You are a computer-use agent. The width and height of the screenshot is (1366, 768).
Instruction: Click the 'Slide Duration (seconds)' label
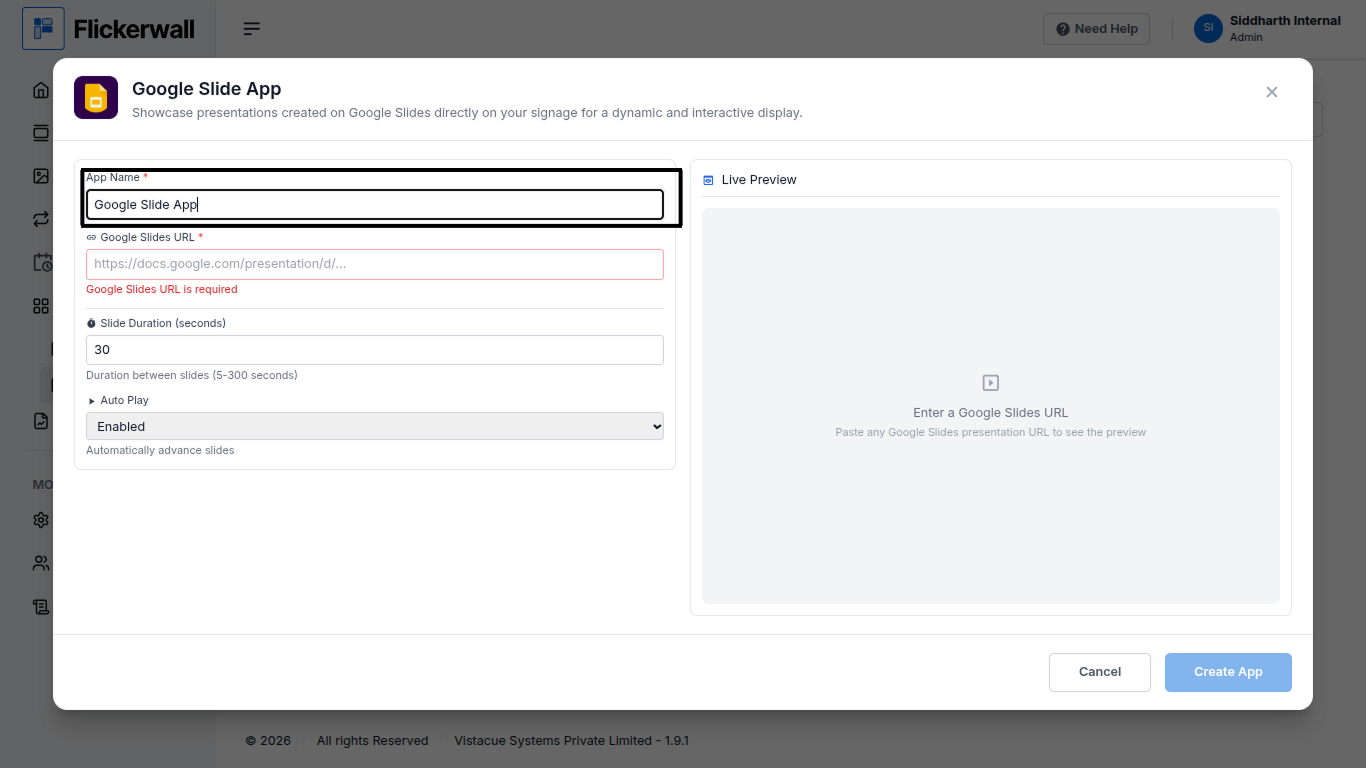click(163, 323)
